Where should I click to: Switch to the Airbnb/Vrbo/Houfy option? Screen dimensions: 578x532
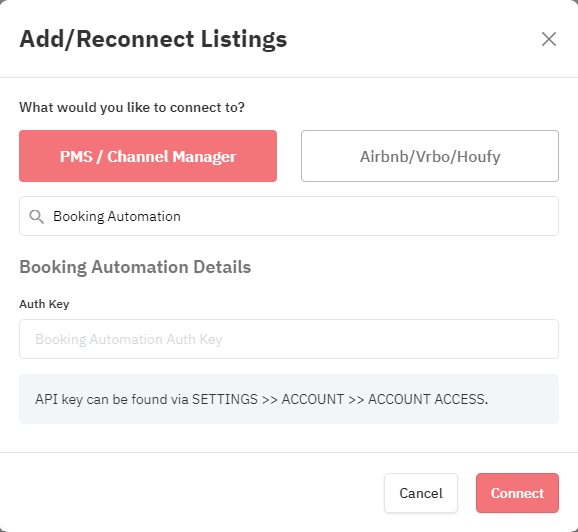(x=430, y=156)
